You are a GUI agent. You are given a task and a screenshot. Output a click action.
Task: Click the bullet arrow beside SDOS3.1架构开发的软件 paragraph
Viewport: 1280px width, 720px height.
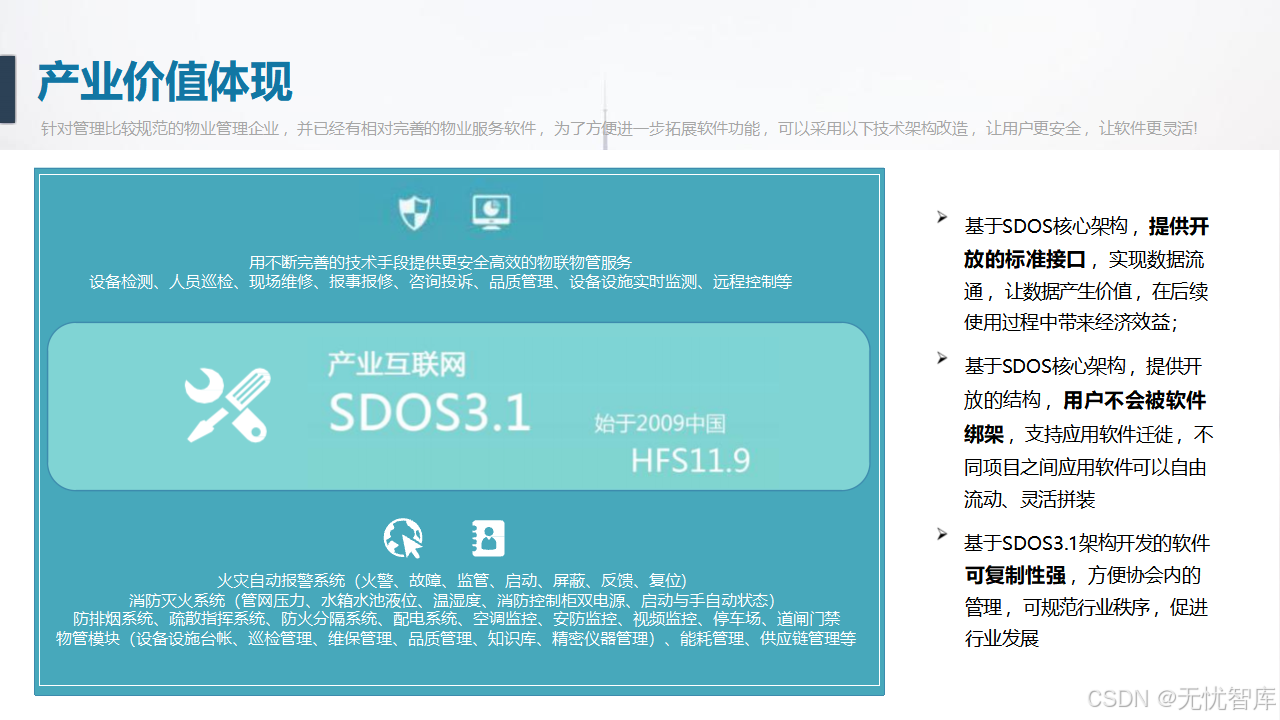point(942,534)
